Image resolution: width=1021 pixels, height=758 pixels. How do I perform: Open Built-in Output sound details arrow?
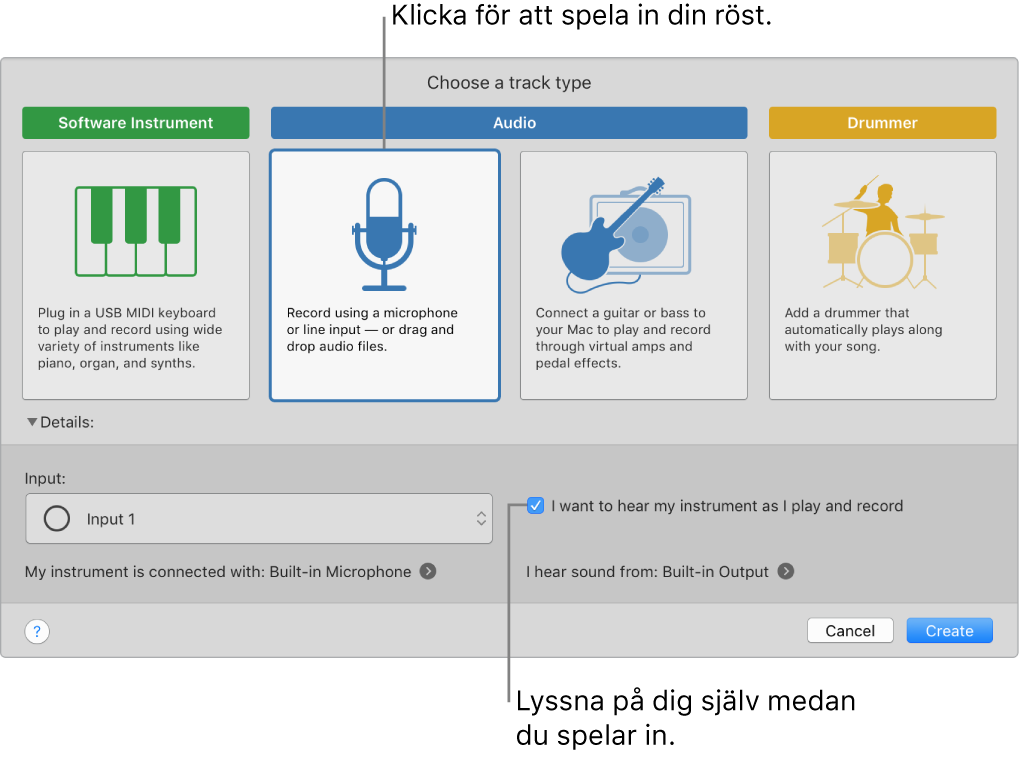[786, 571]
